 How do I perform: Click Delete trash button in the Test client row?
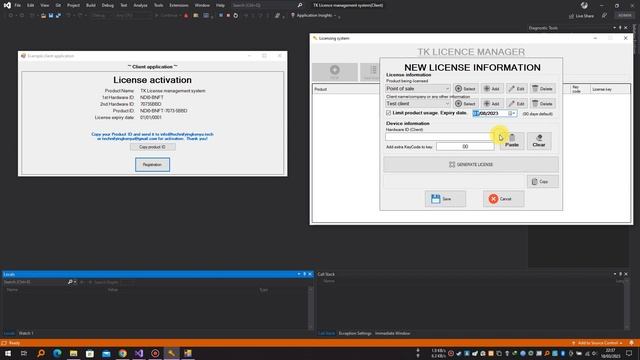(542, 104)
